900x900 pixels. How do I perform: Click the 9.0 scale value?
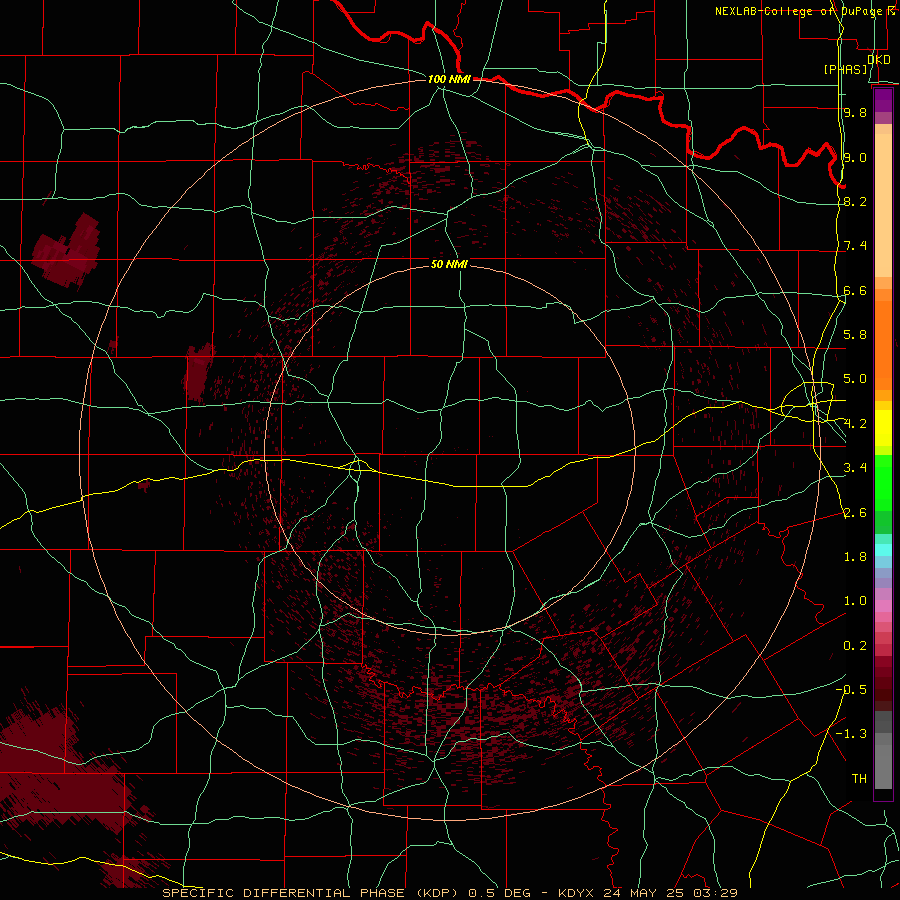click(855, 157)
